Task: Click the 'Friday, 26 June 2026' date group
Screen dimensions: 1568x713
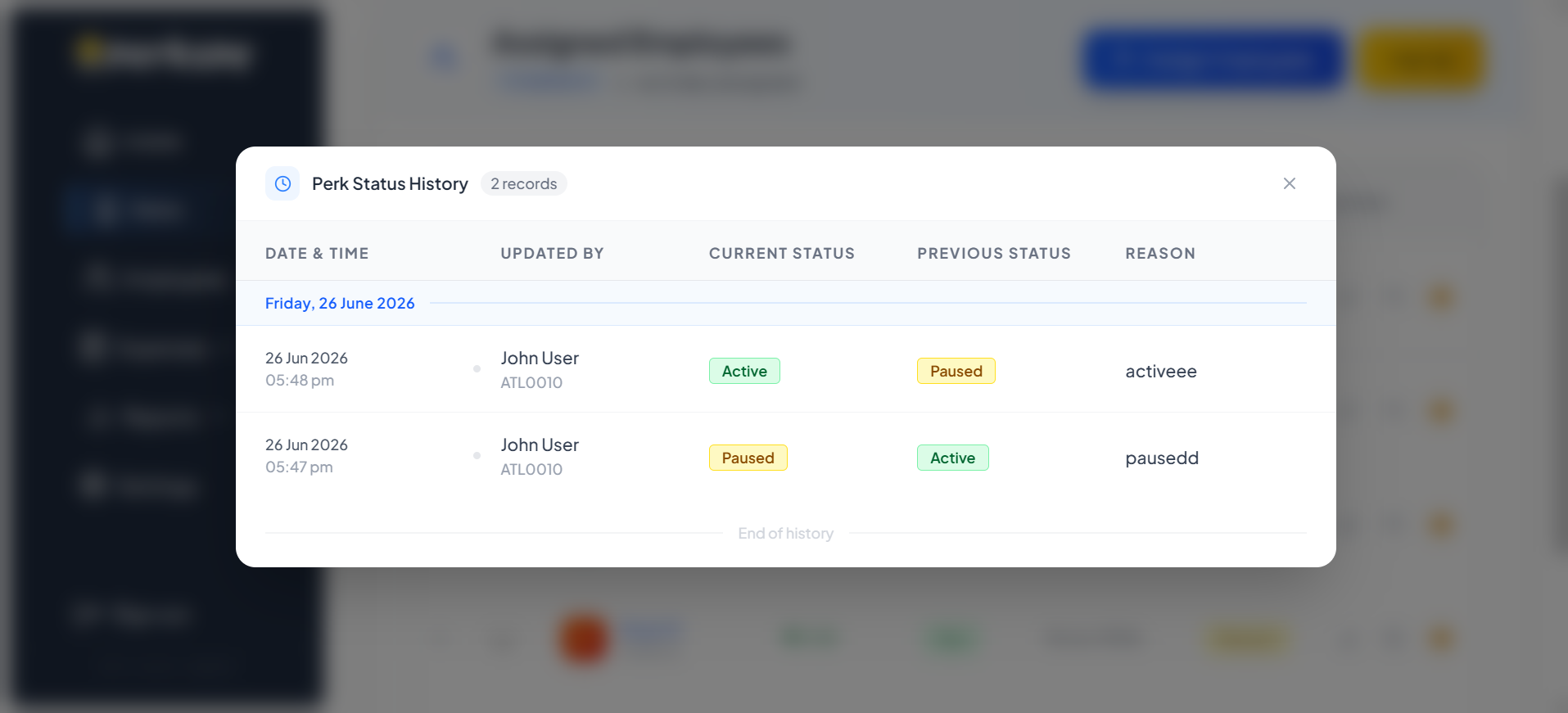Action: click(x=340, y=304)
